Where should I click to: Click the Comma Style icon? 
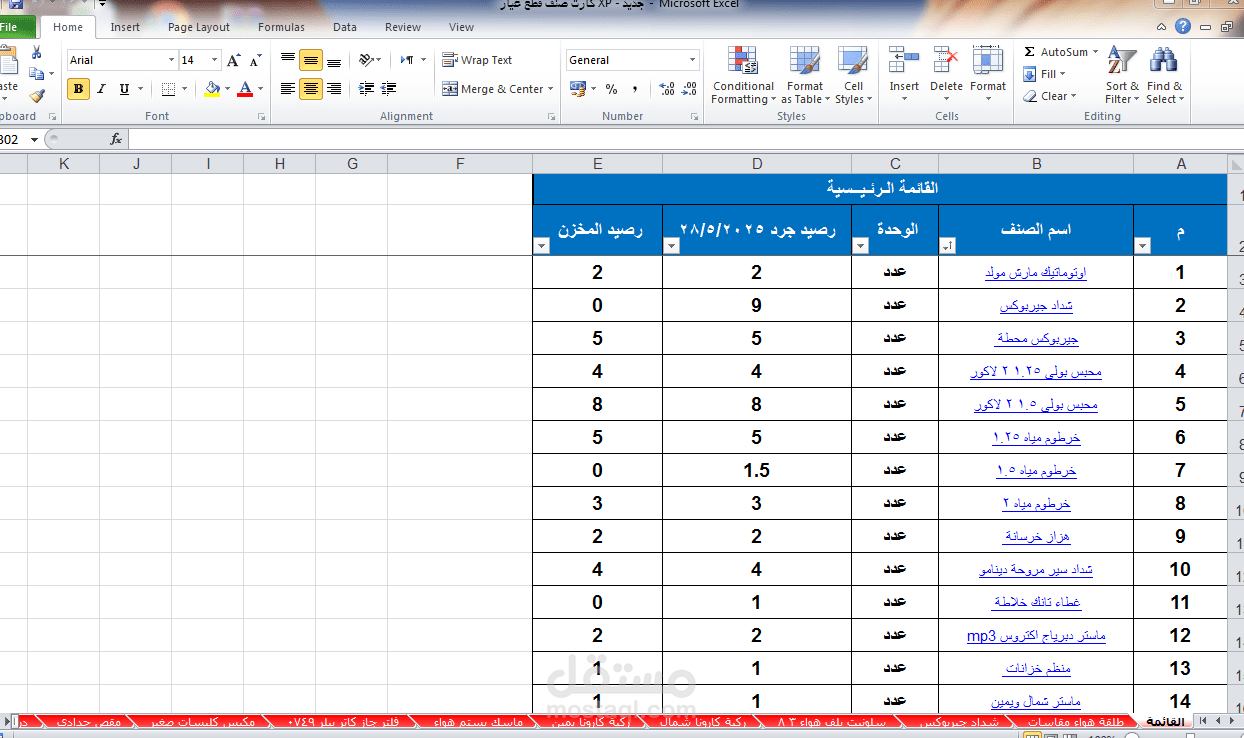634,89
